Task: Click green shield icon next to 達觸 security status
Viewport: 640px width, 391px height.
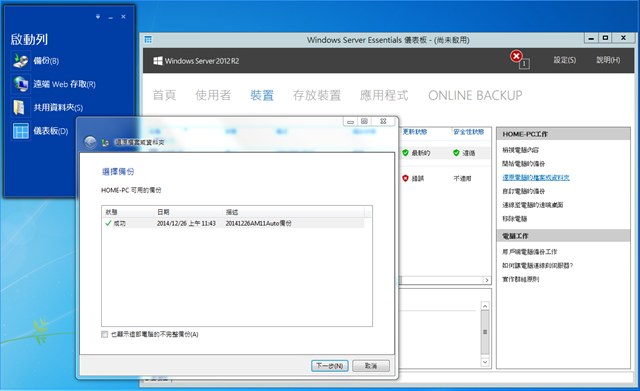Action: coord(456,153)
